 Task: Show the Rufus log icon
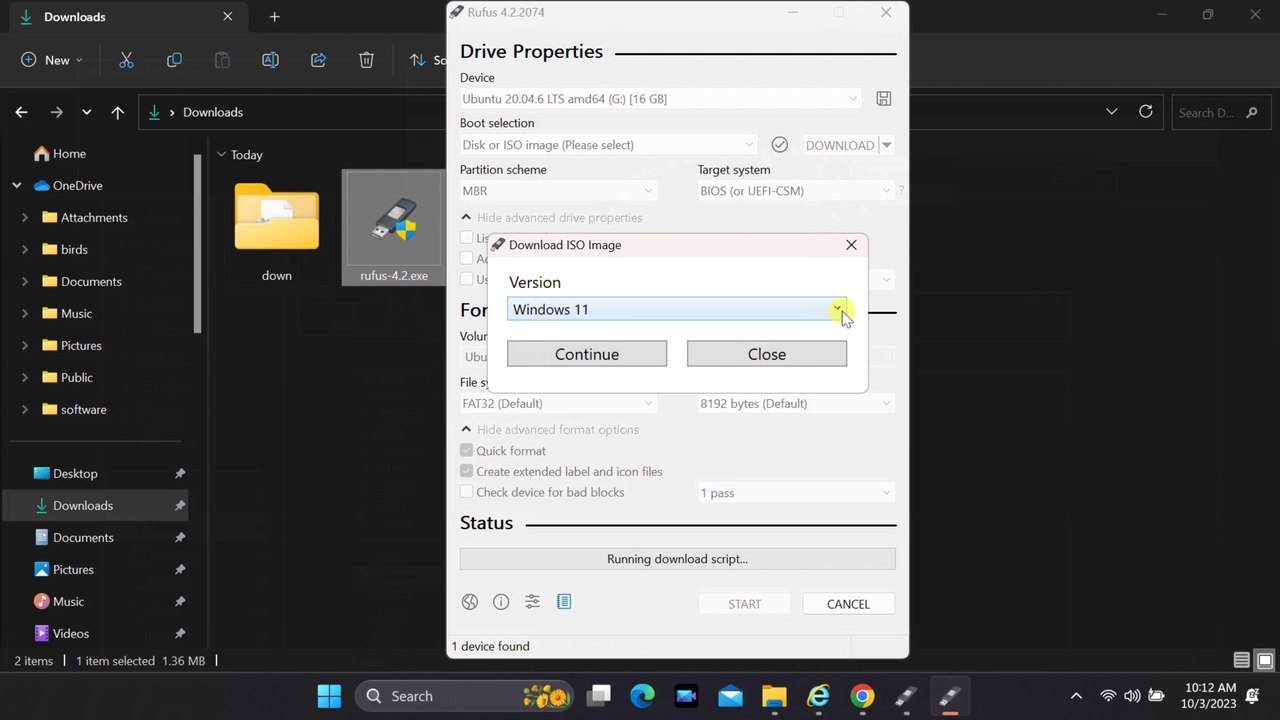[564, 602]
